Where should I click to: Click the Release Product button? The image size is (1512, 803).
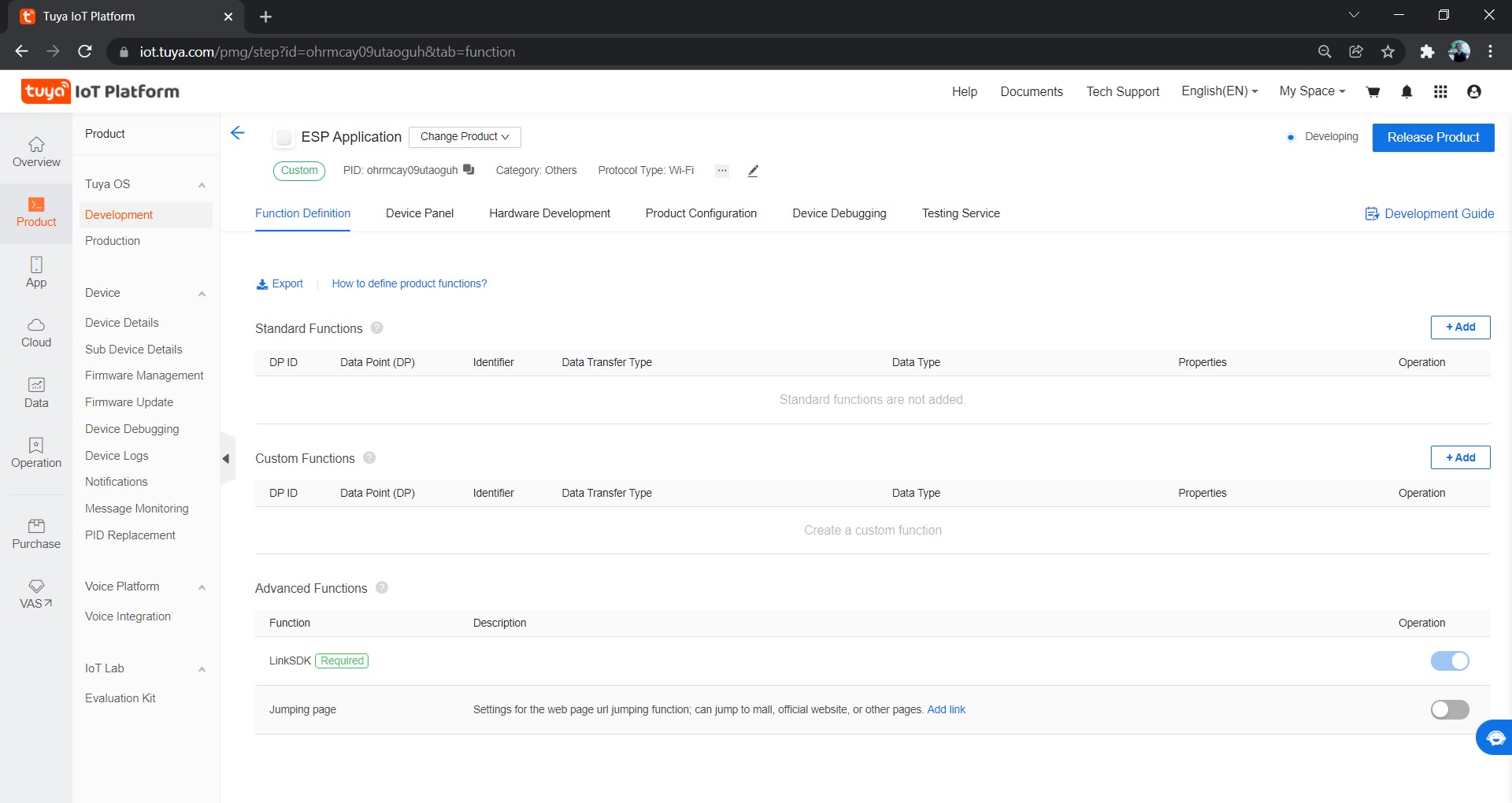click(1433, 137)
